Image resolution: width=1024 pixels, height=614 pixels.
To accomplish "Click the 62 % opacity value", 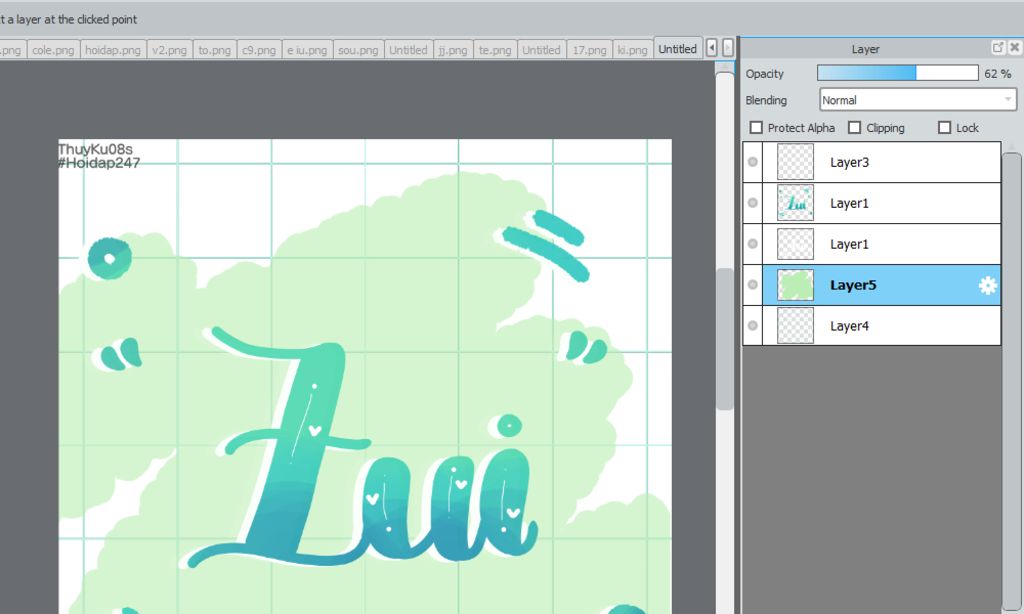I will tap(997, 74).
